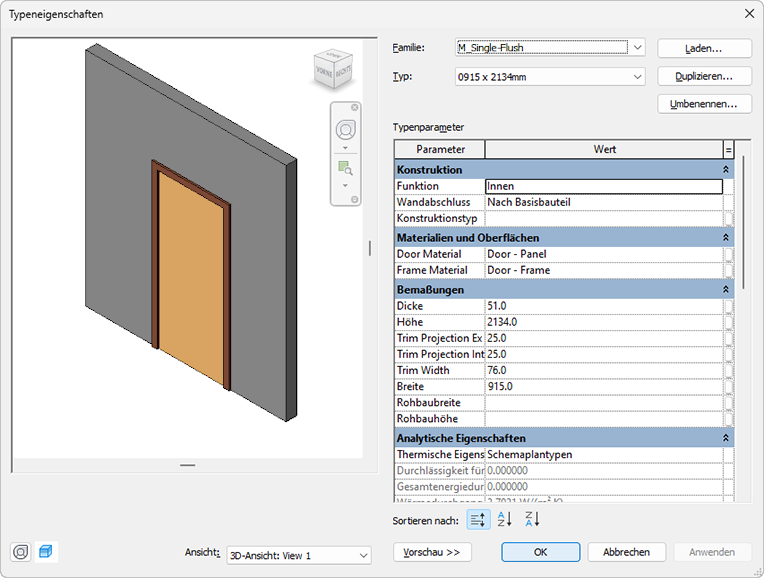Image resolution: width=764 pixels, height=578 pixels.
Task: Click associate button for Rohbauhöhe row
Action: [728, 419]
